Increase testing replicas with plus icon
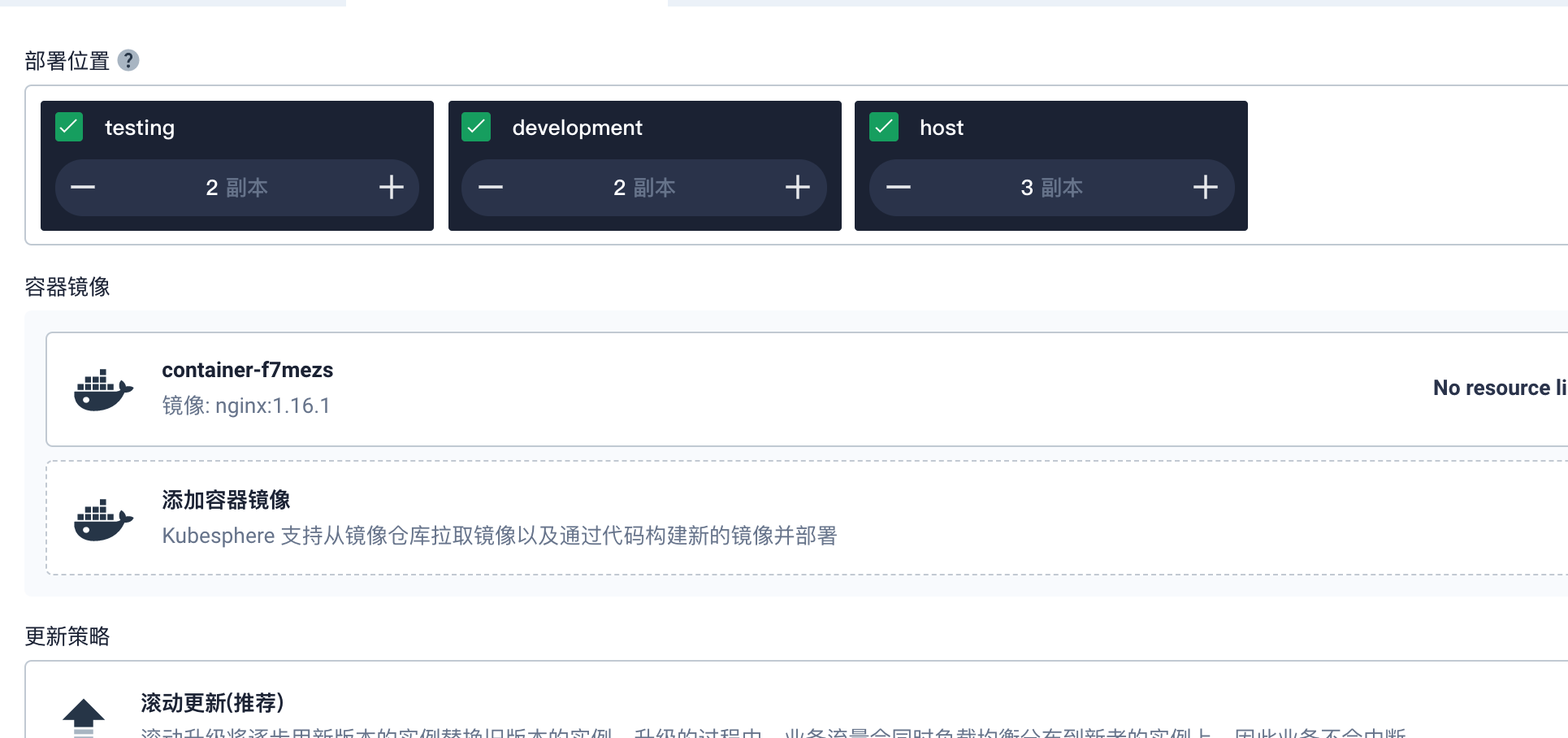 pyautogui.click(x=391, y=187)
